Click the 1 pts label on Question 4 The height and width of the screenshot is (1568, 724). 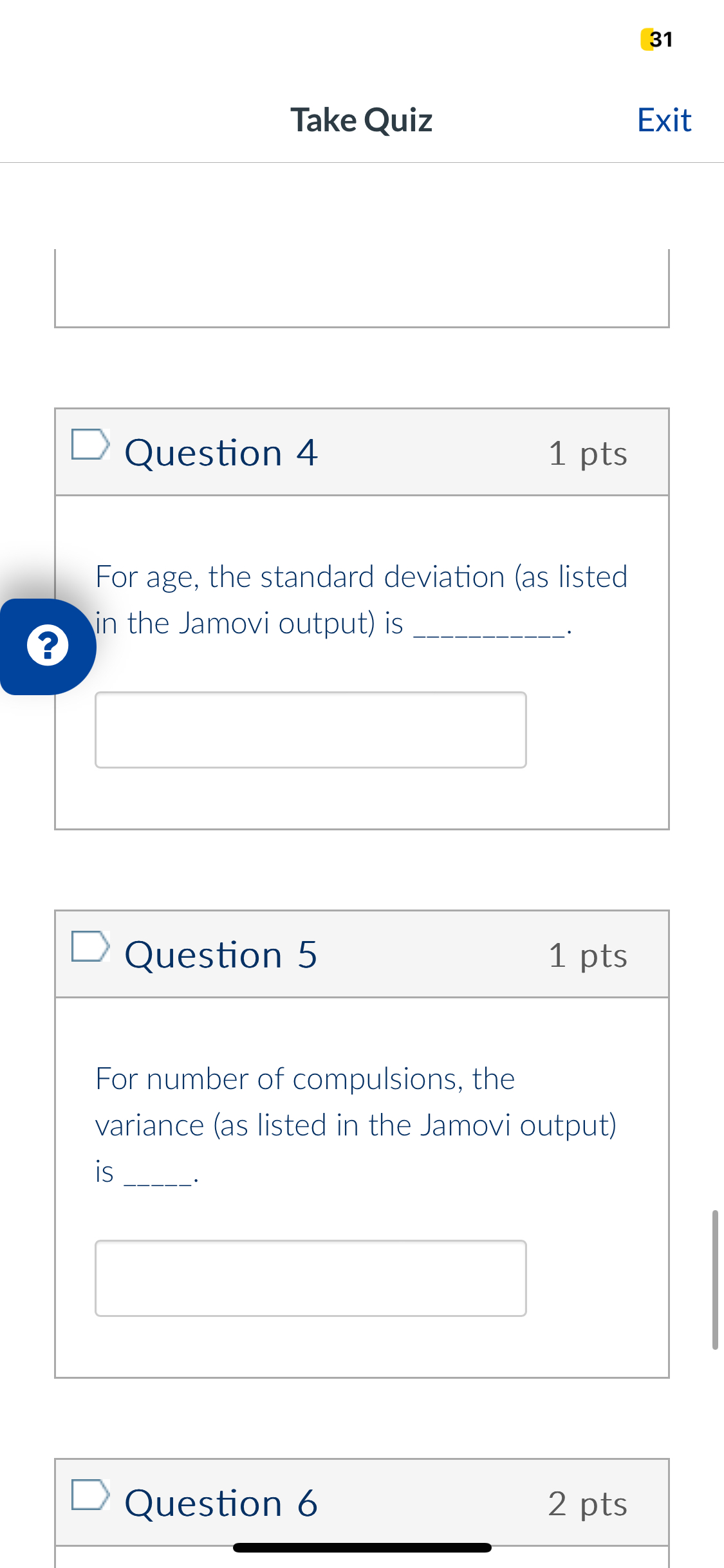[588, 453]
